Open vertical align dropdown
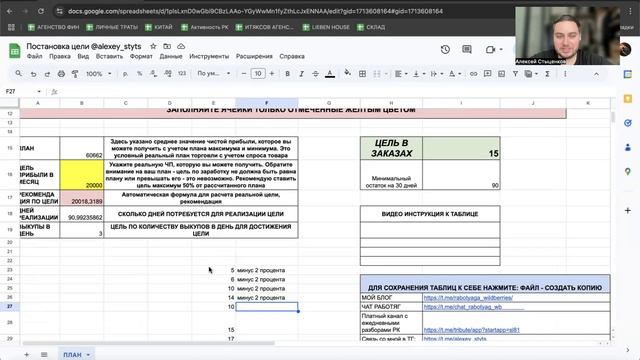The width and height of the screenshot is (640, 360). pos(419,74)
